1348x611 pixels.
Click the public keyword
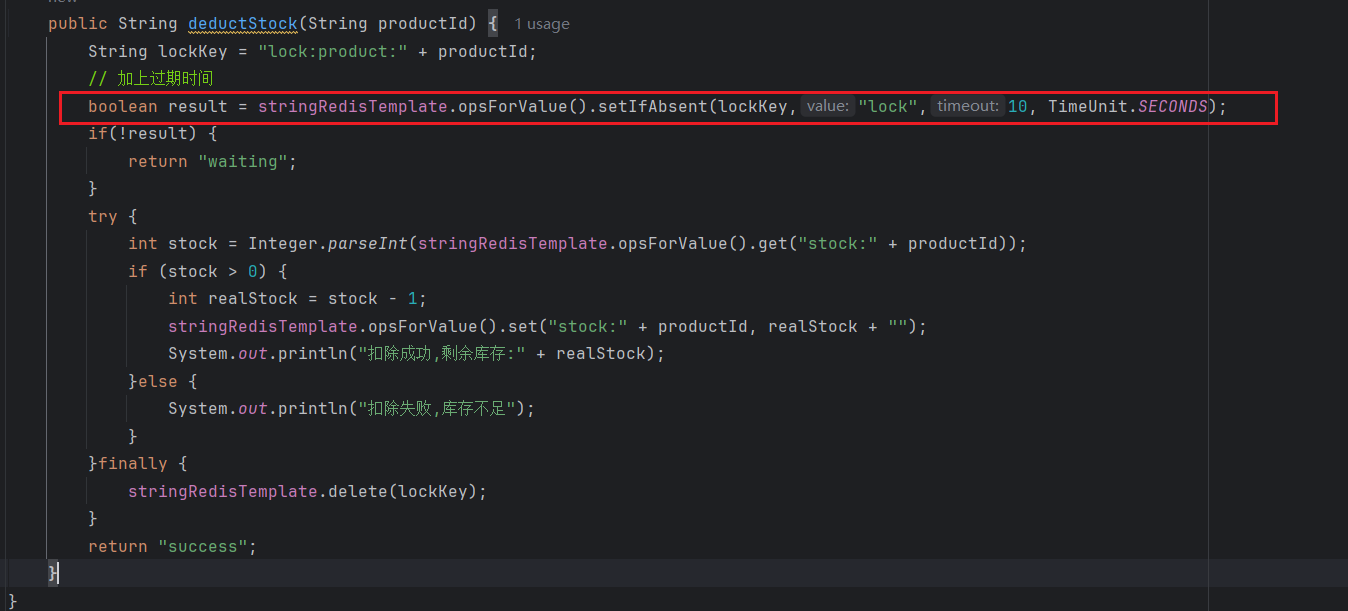[x=78, y=23]
